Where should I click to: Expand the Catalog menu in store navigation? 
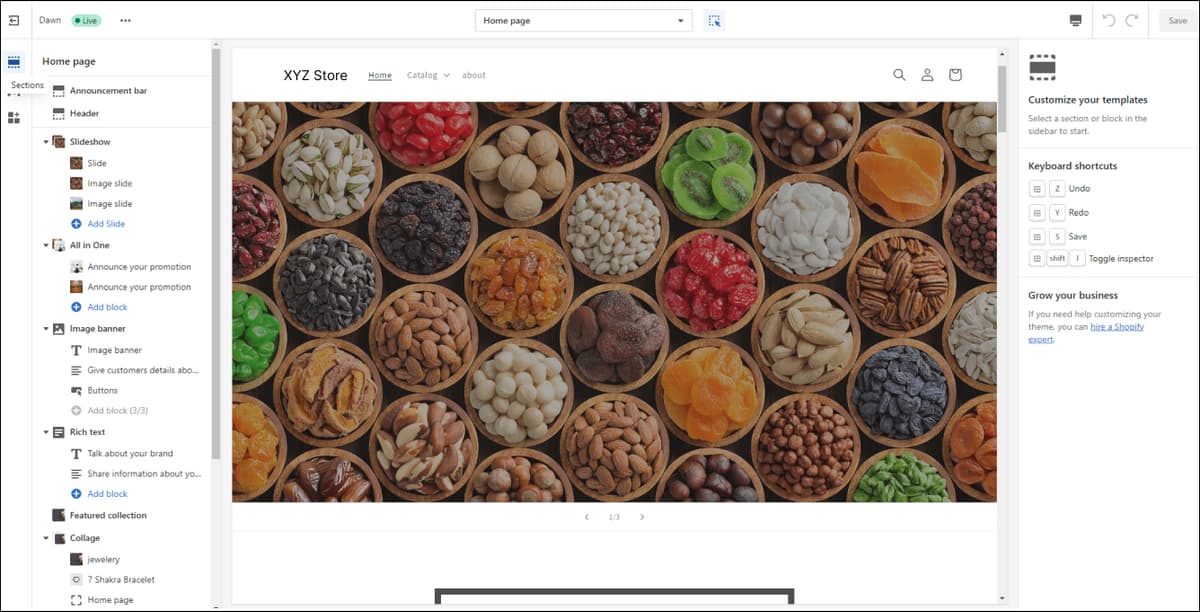point(428,75)
